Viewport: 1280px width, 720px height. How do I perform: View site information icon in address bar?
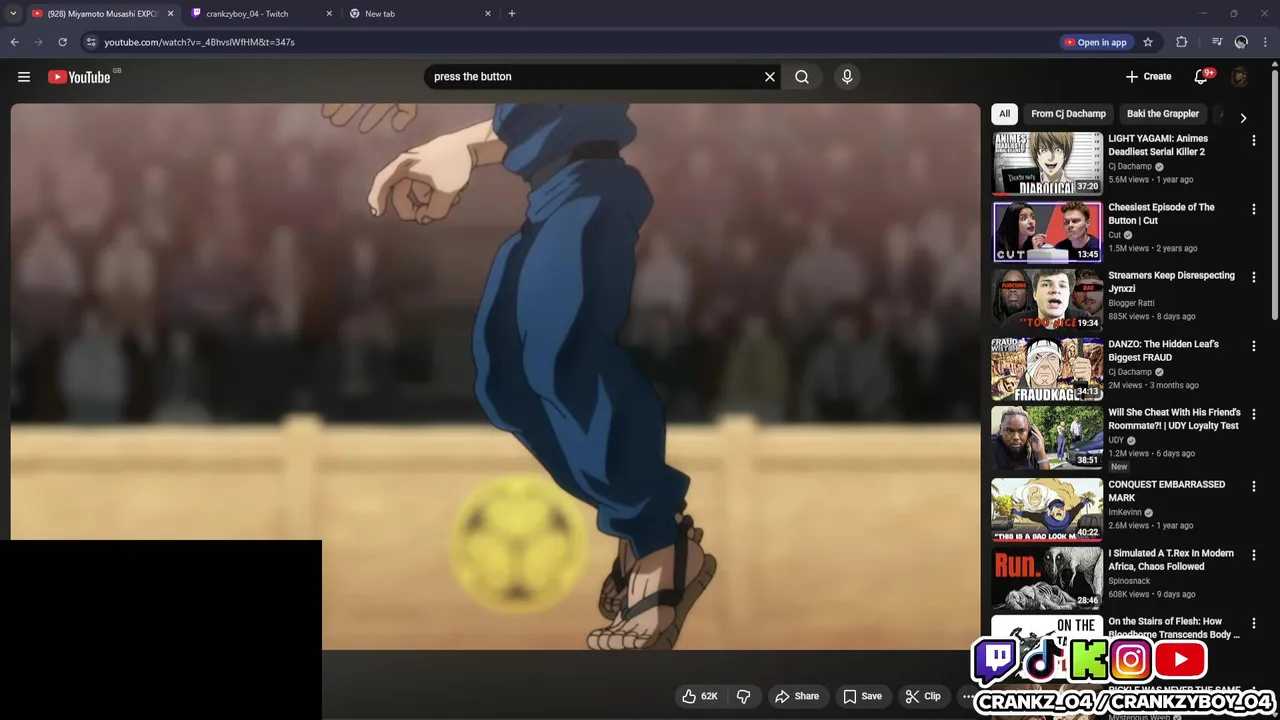(91, 42)
